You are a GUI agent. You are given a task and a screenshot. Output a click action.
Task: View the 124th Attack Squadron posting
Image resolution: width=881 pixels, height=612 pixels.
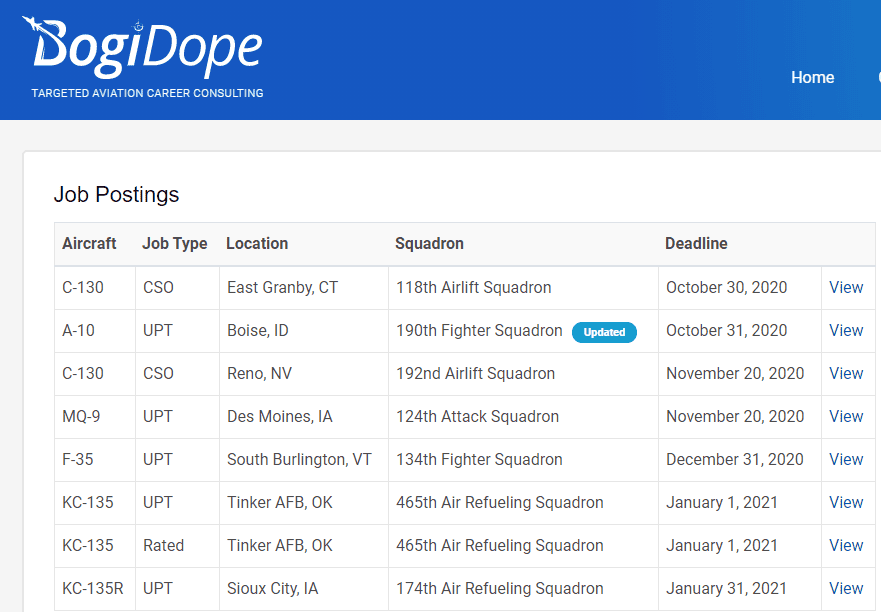click(846, 416)
